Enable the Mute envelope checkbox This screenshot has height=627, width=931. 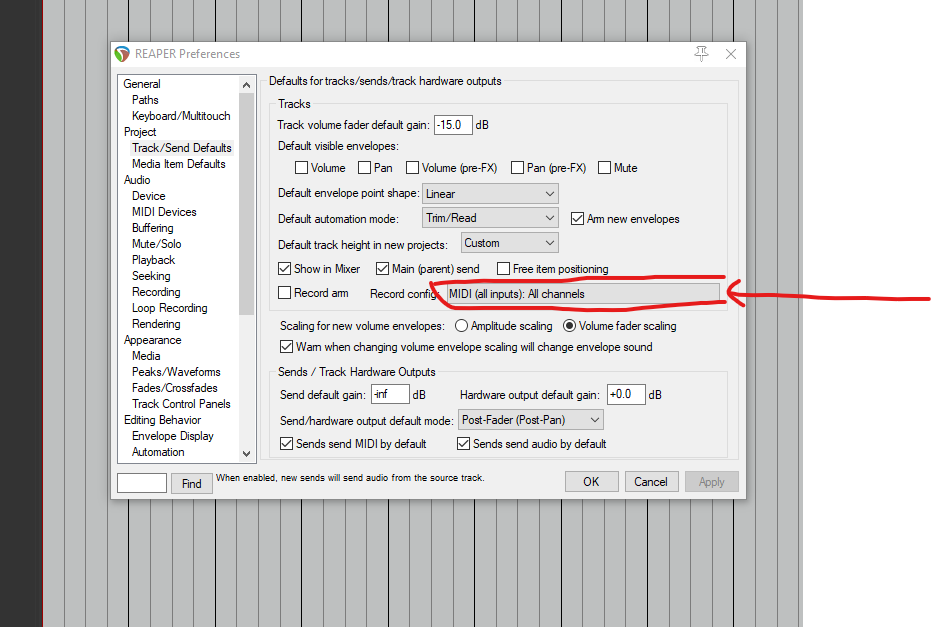point(604,168)
